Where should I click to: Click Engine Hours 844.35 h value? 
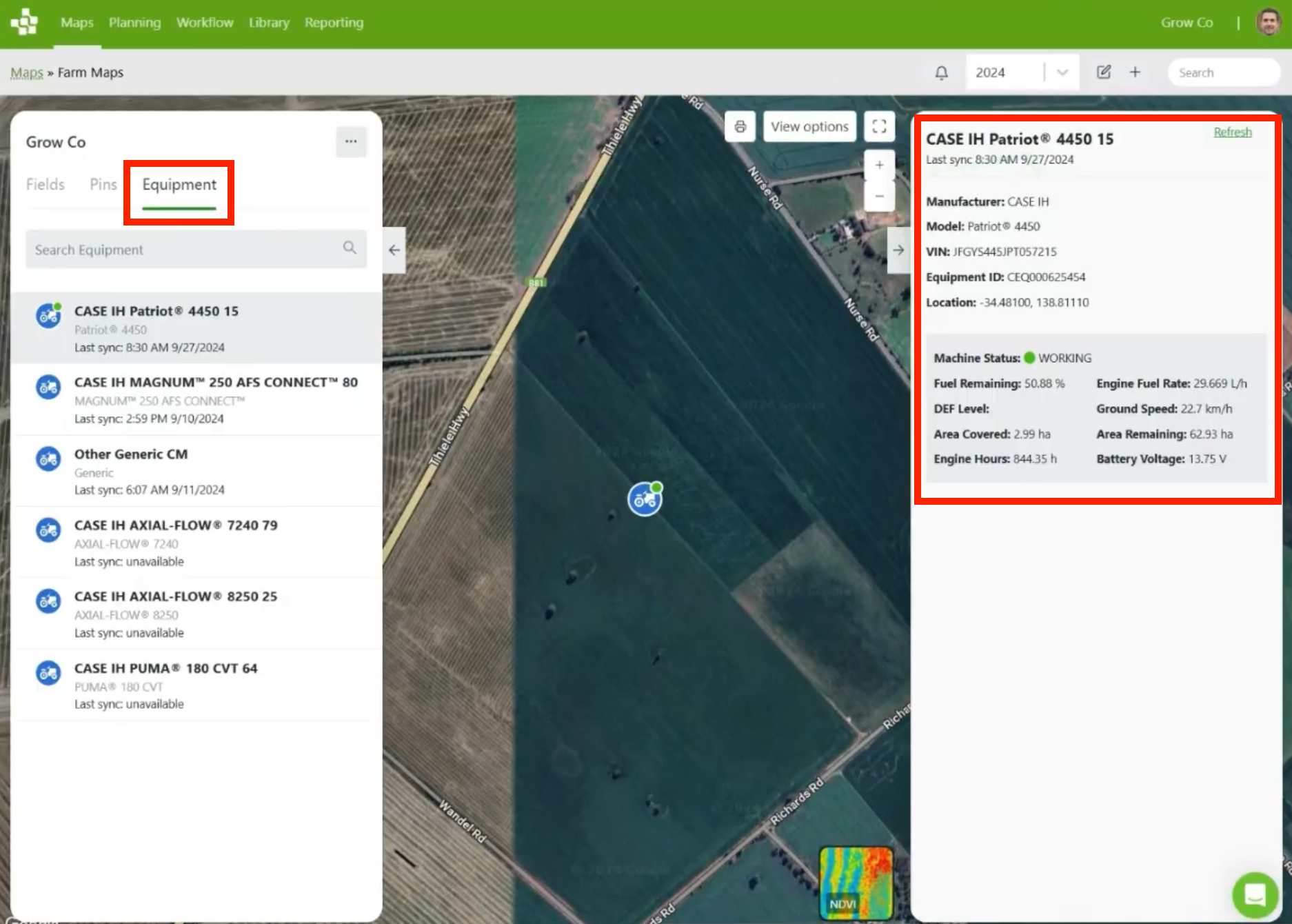[x=1035, y=459]
